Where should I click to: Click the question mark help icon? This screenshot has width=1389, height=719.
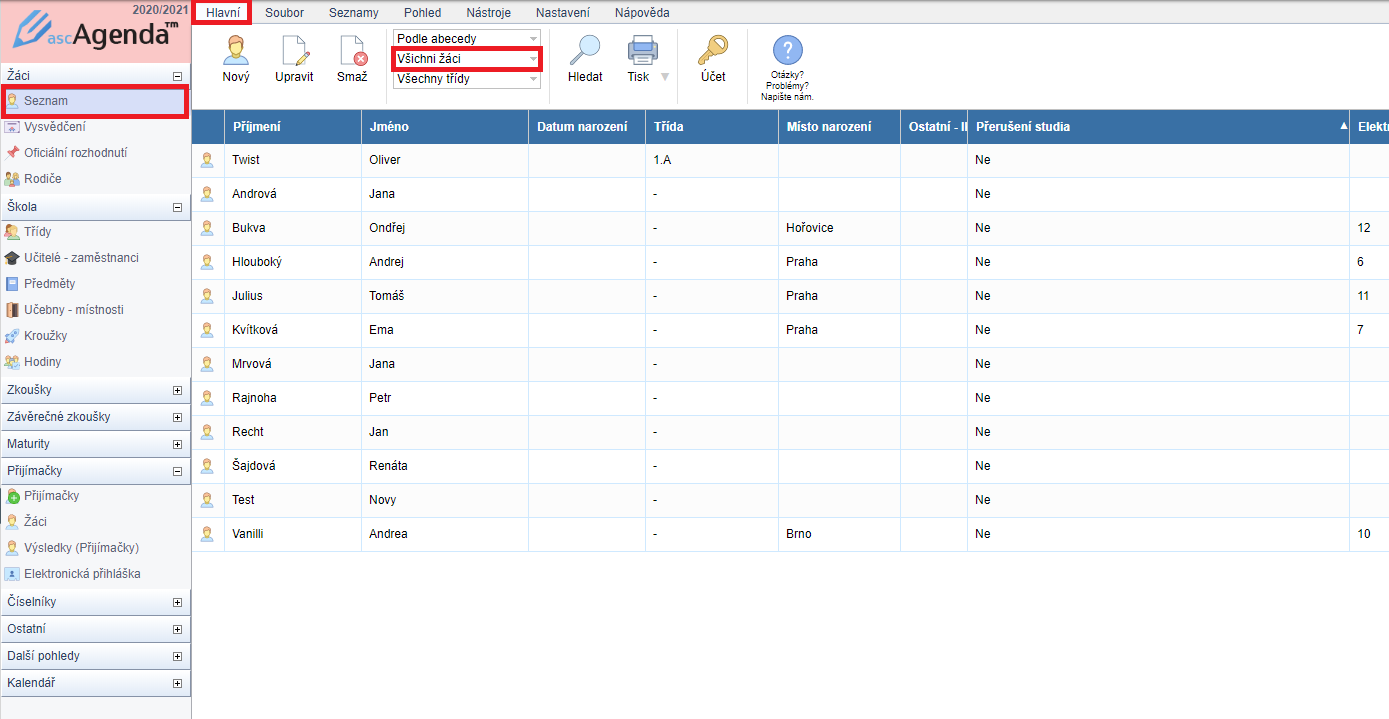point(788,50)
